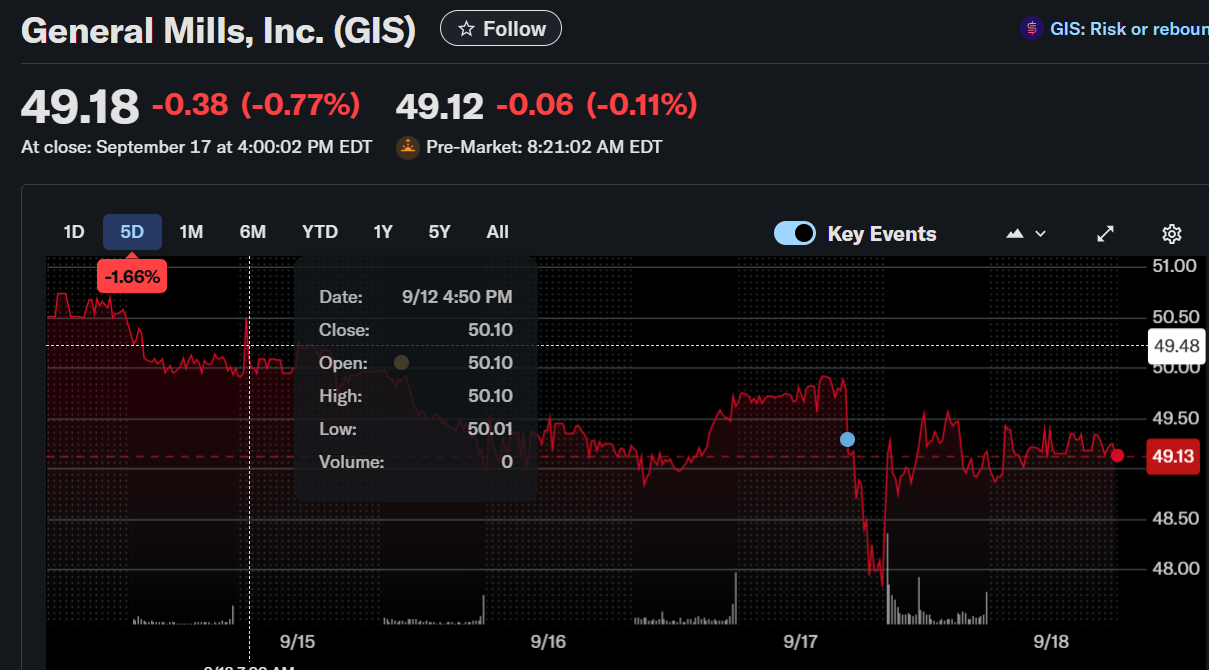Click the Key Events label

click(882, 234)
